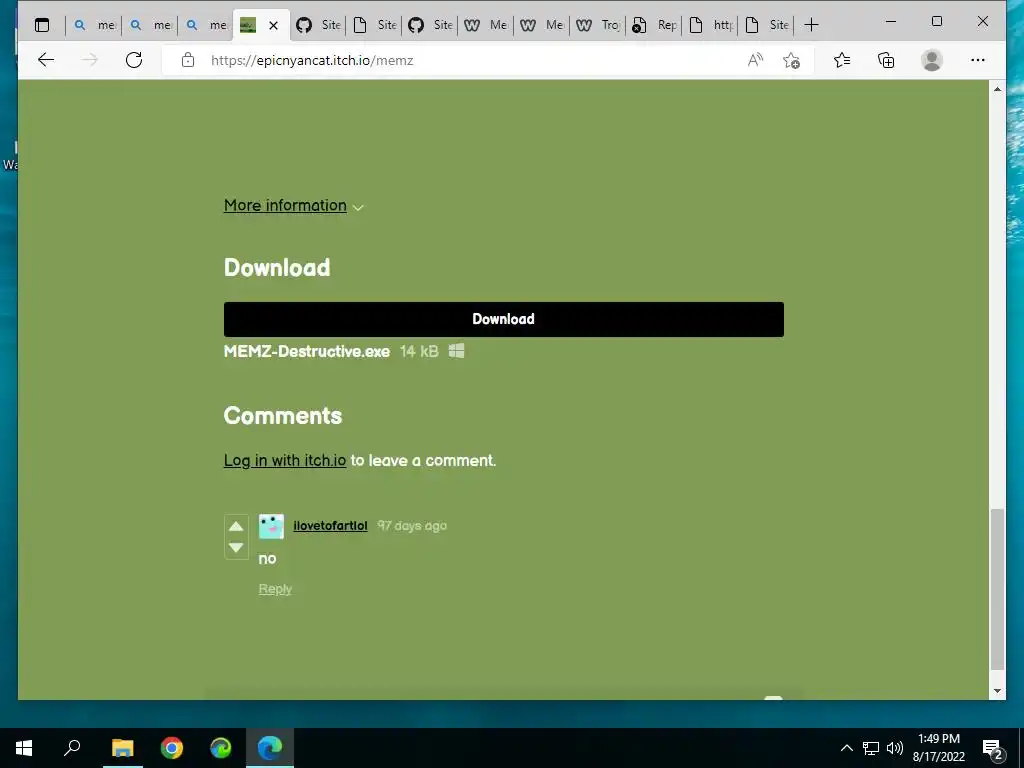Add this page to favorites

tap(792, 60)
